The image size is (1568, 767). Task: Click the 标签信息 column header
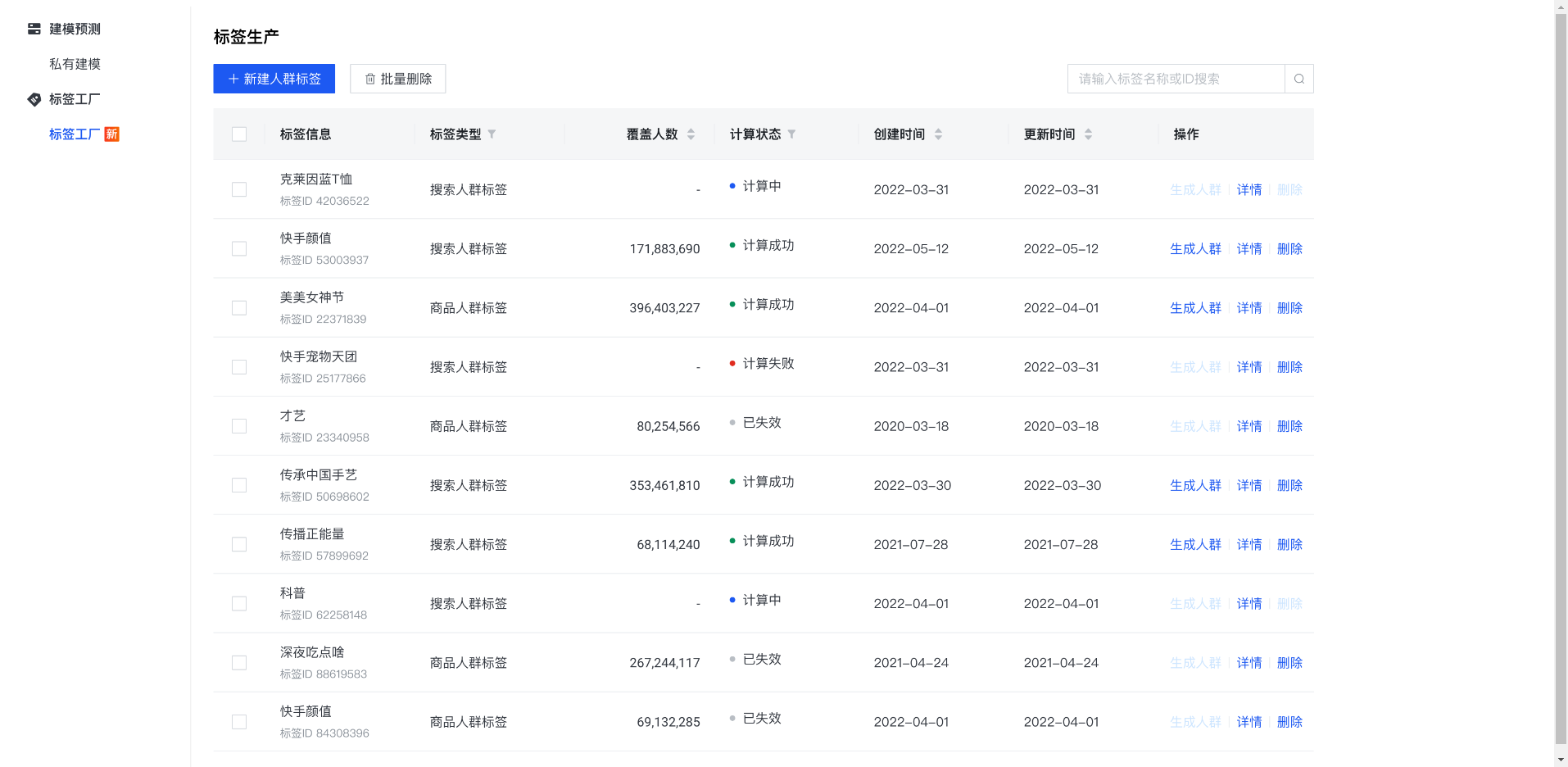click(x=306, y=134)
